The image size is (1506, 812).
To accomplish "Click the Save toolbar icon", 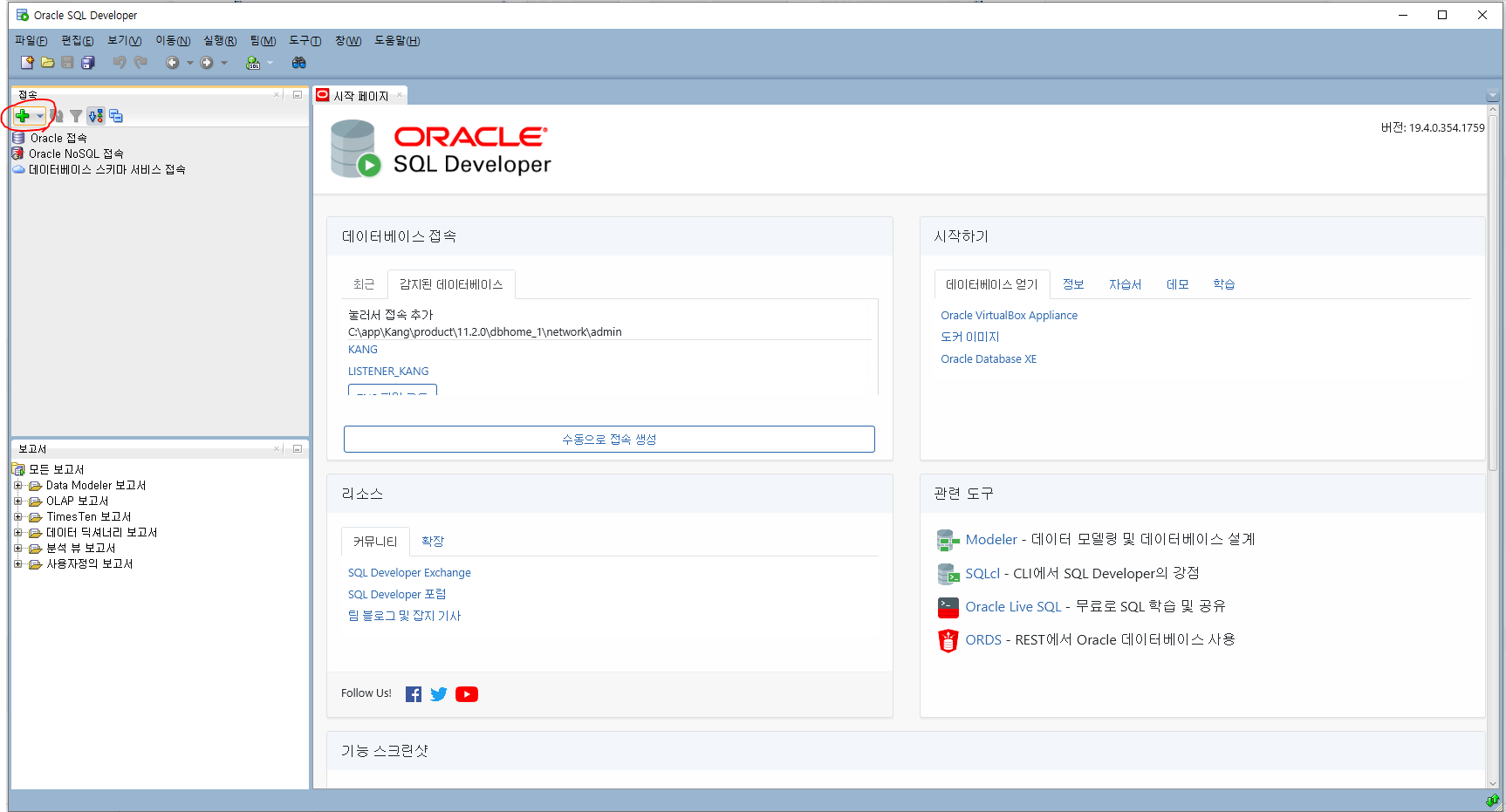I will (67, 63).
